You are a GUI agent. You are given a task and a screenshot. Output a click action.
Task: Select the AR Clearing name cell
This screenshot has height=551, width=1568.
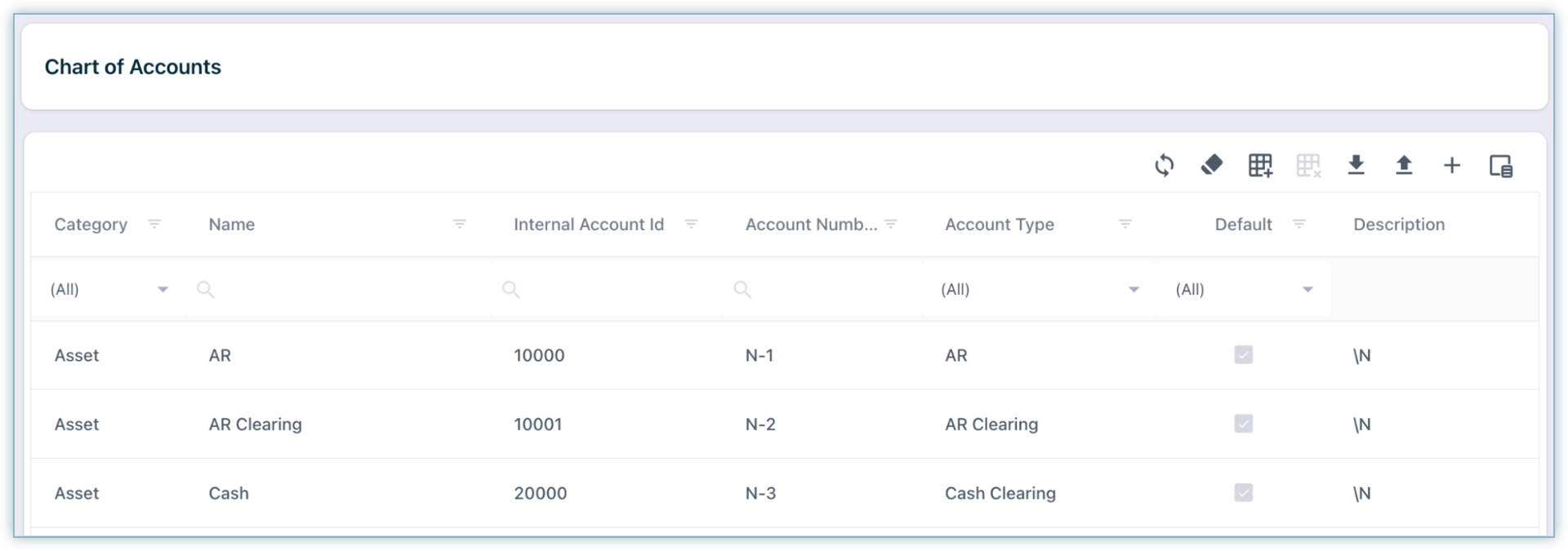click(x=256, y=424)
